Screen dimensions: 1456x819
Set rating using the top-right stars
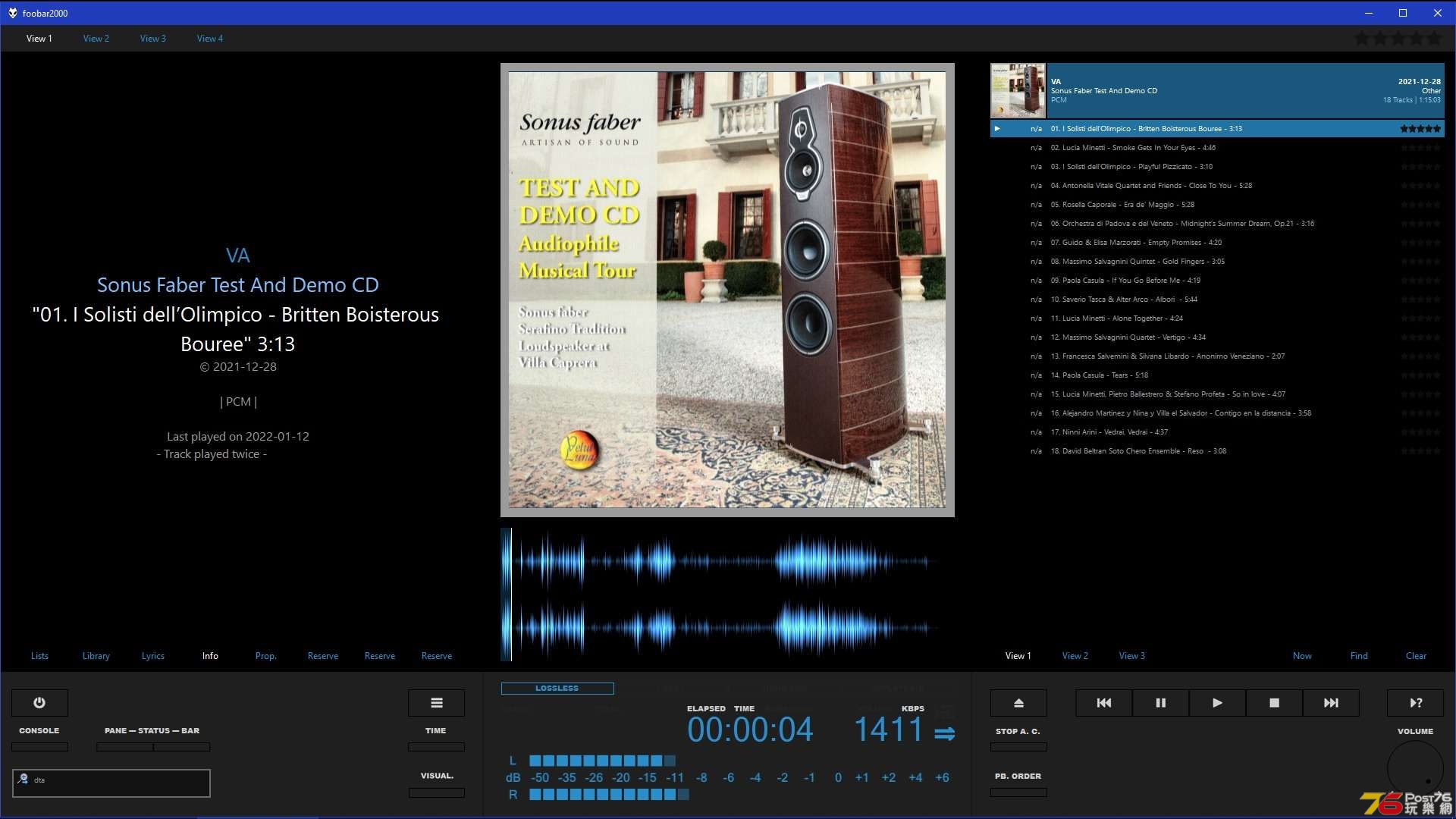pos(1398,38)
